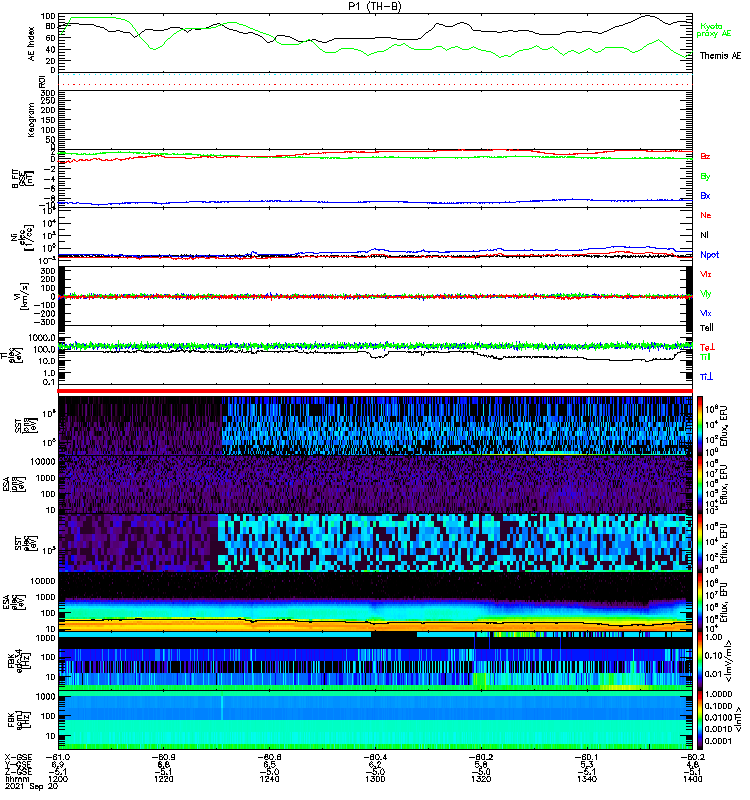Click the 1240 time tick label
The width and height of the screenshot is (750, 800).
(x=269, y=779)
